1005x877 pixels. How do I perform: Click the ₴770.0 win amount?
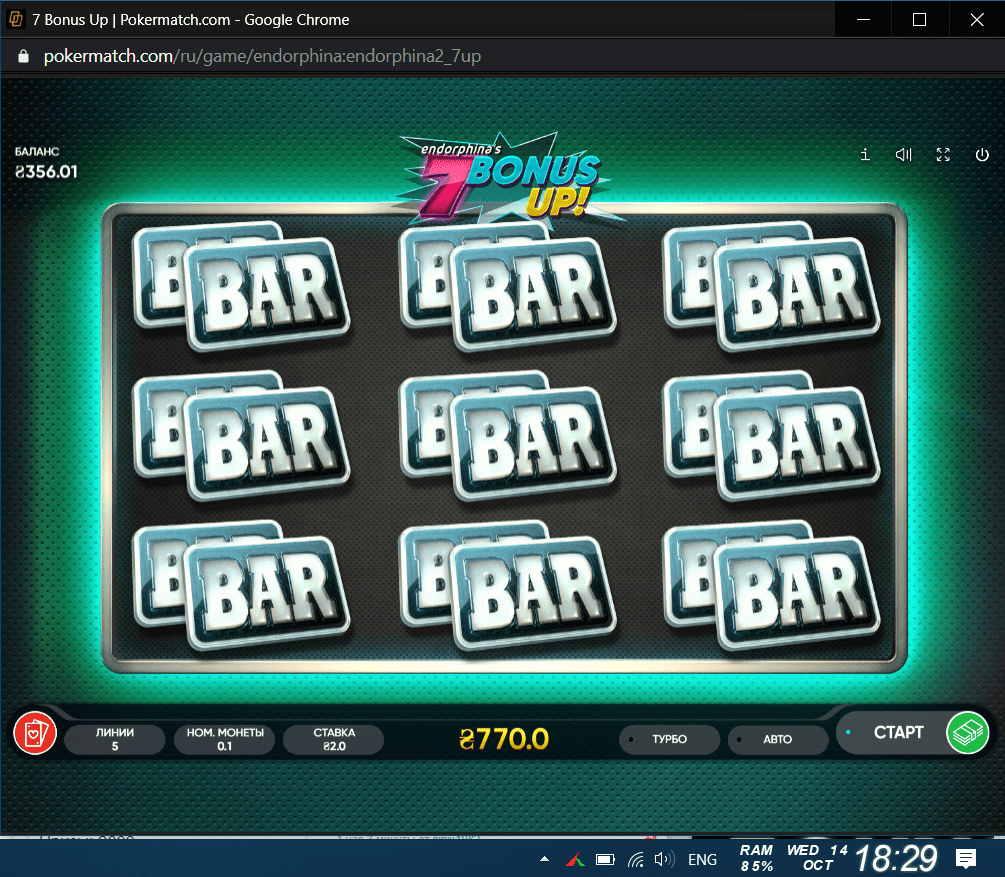504,739
